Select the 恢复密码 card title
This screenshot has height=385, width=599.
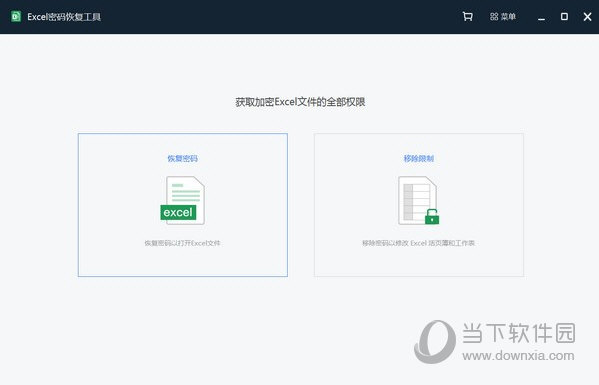click(183, 159)
